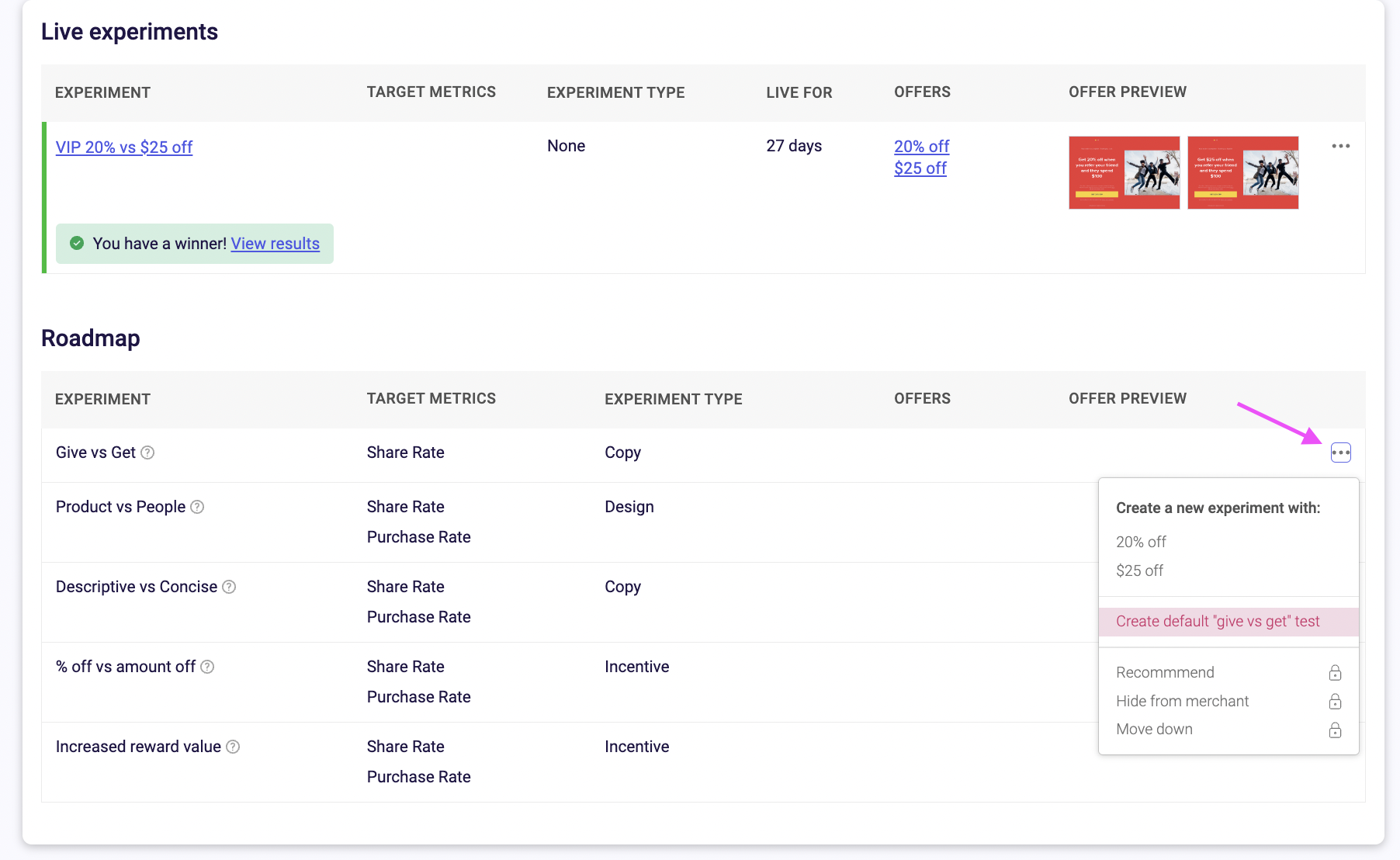
Task: Click the Roadmap section heading
Action: (x=91, y=338)
